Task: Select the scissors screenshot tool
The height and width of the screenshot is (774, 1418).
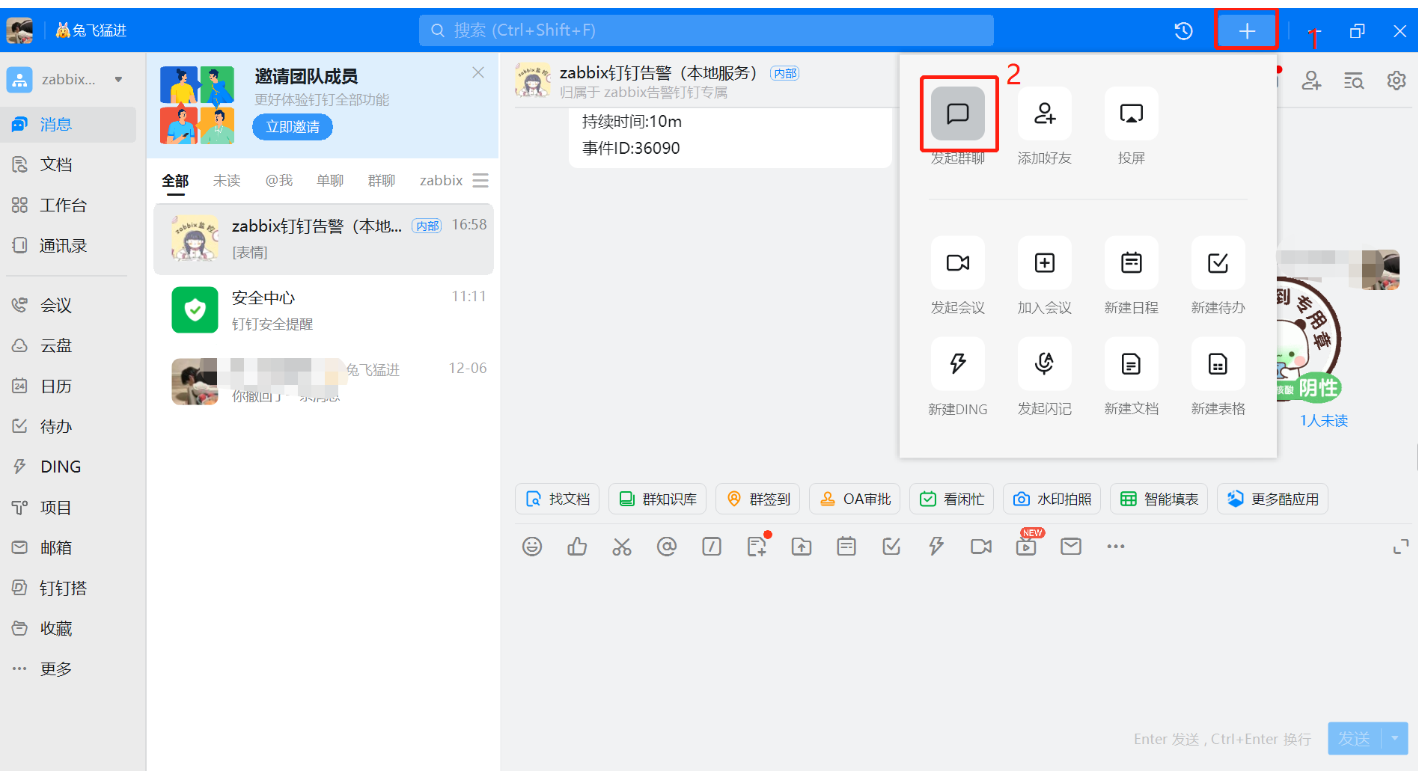Action: click(622, 546)
